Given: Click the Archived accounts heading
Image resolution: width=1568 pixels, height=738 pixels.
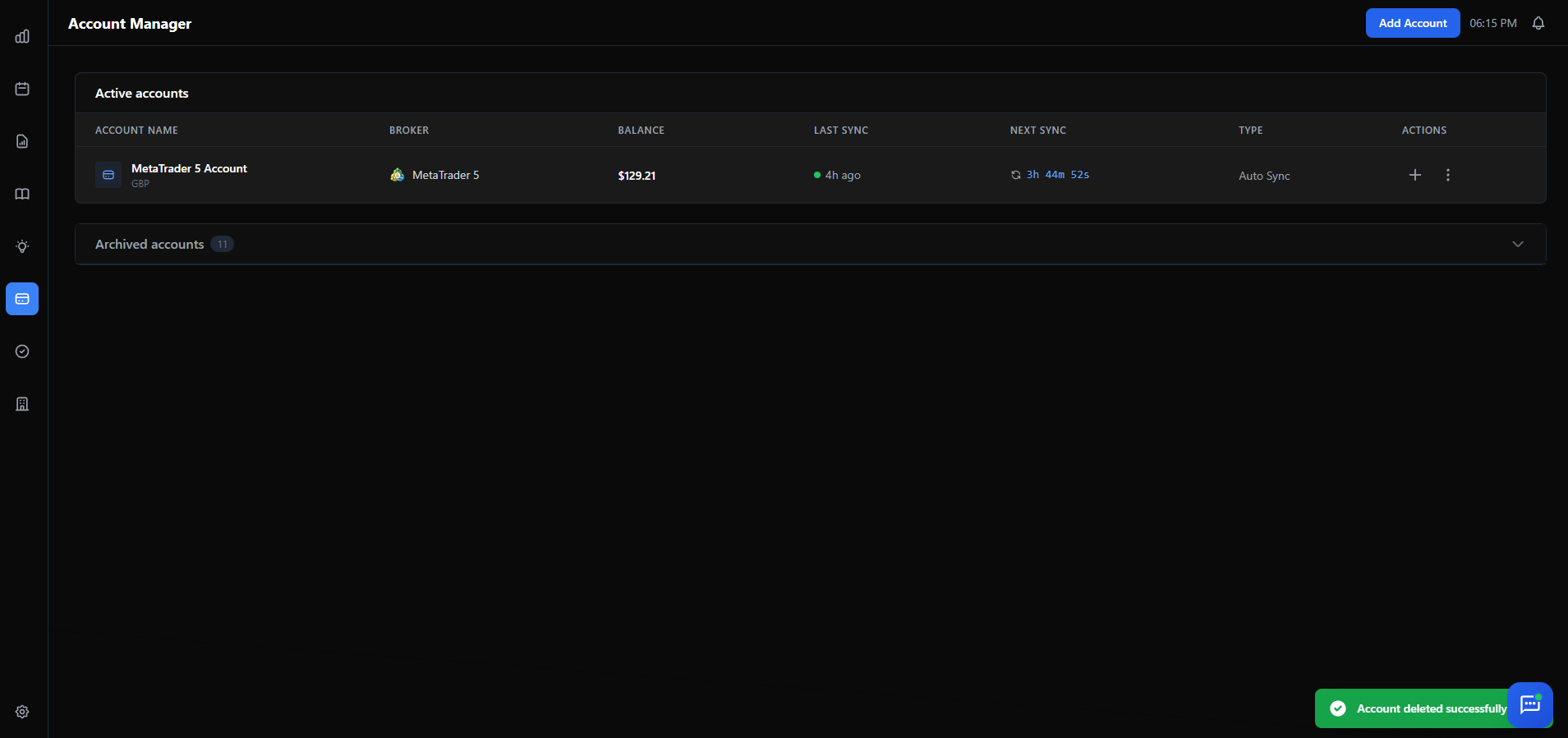Looking at the screenshot, I should pos(149,244).
